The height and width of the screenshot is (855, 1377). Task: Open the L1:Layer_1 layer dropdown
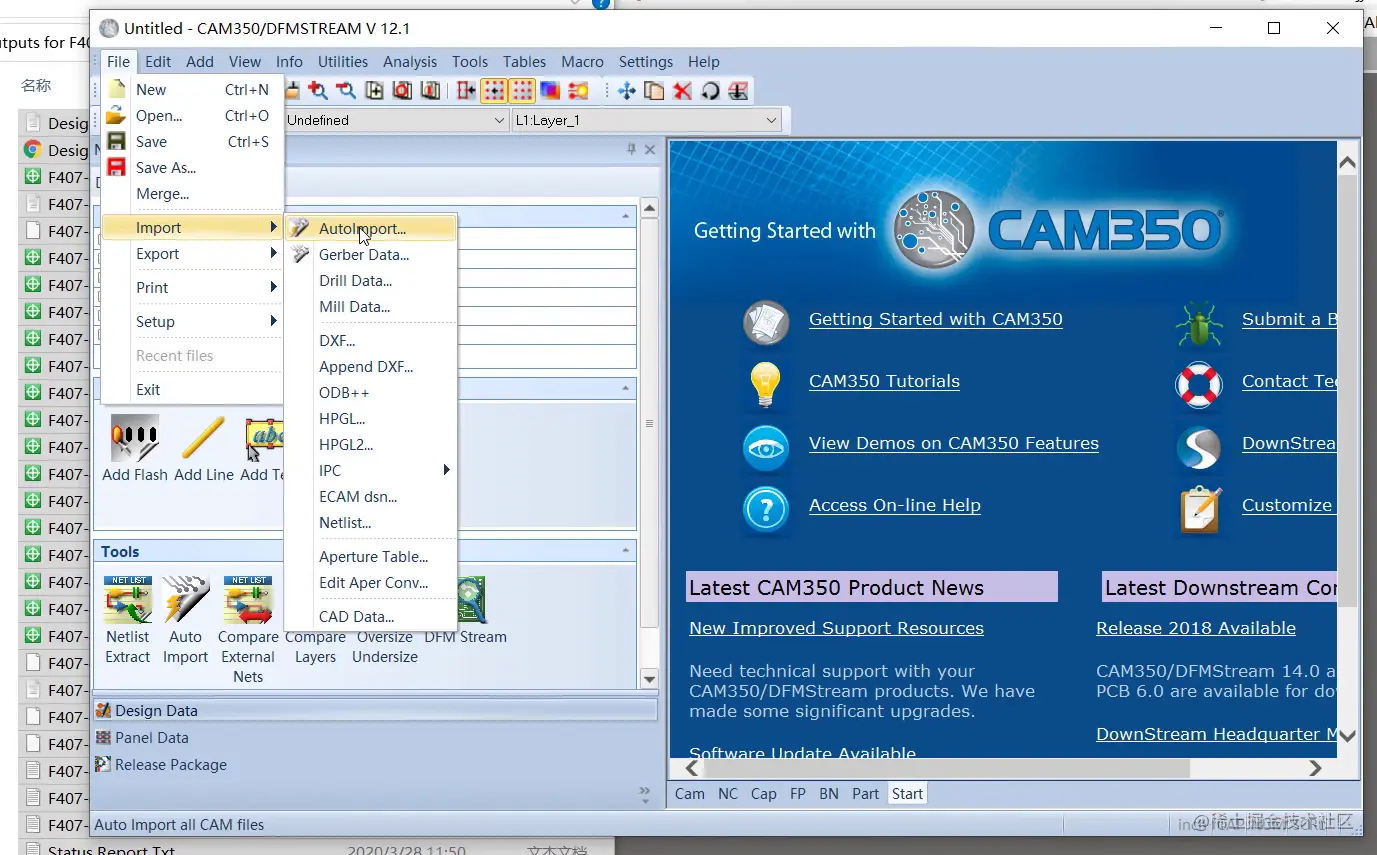pyautogui.click(x=646, y=120)
